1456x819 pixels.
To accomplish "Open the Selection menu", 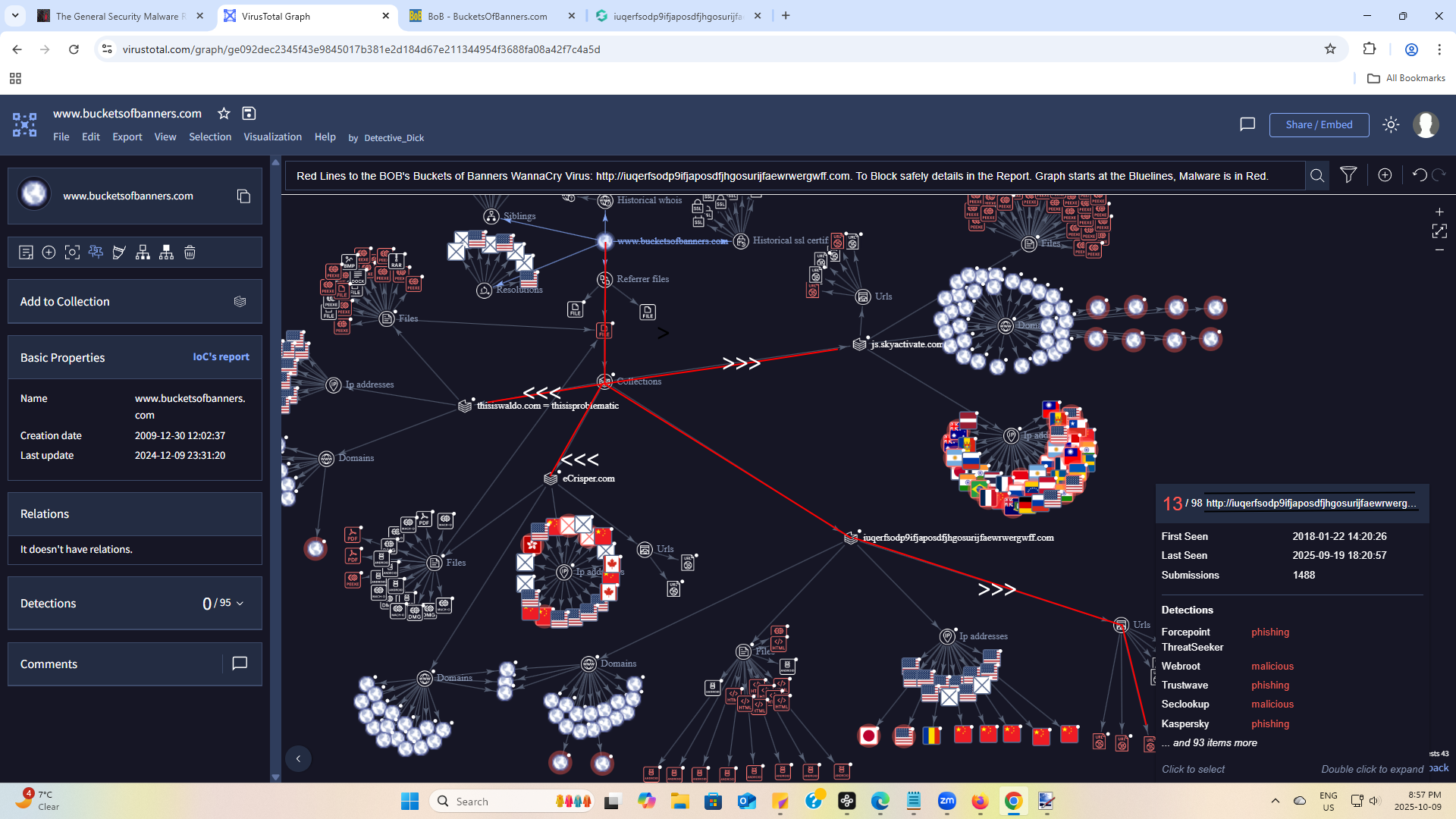I will point(210,137).
